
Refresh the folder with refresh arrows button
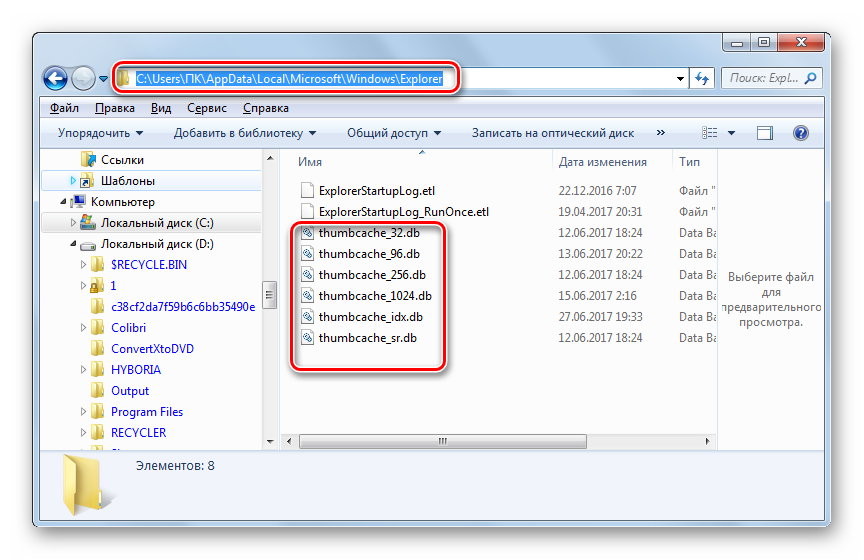[701, 78]
